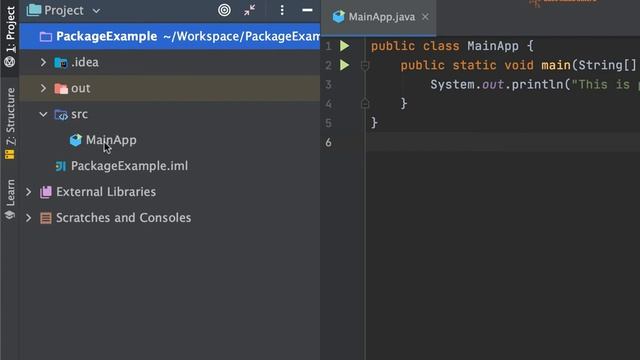Screen dimensions: 640x360
Task: Click line number 5 in gutter
Action: point(329,123)
